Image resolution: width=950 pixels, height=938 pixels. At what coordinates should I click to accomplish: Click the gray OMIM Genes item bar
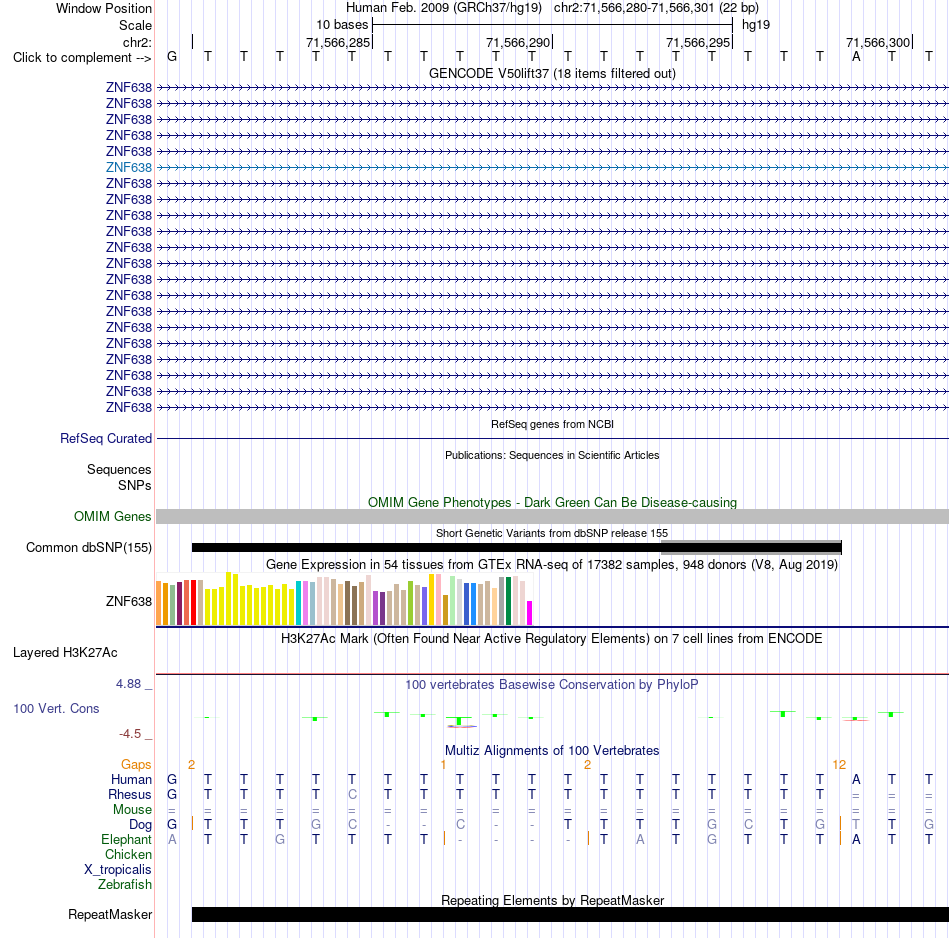coord(553,516)
